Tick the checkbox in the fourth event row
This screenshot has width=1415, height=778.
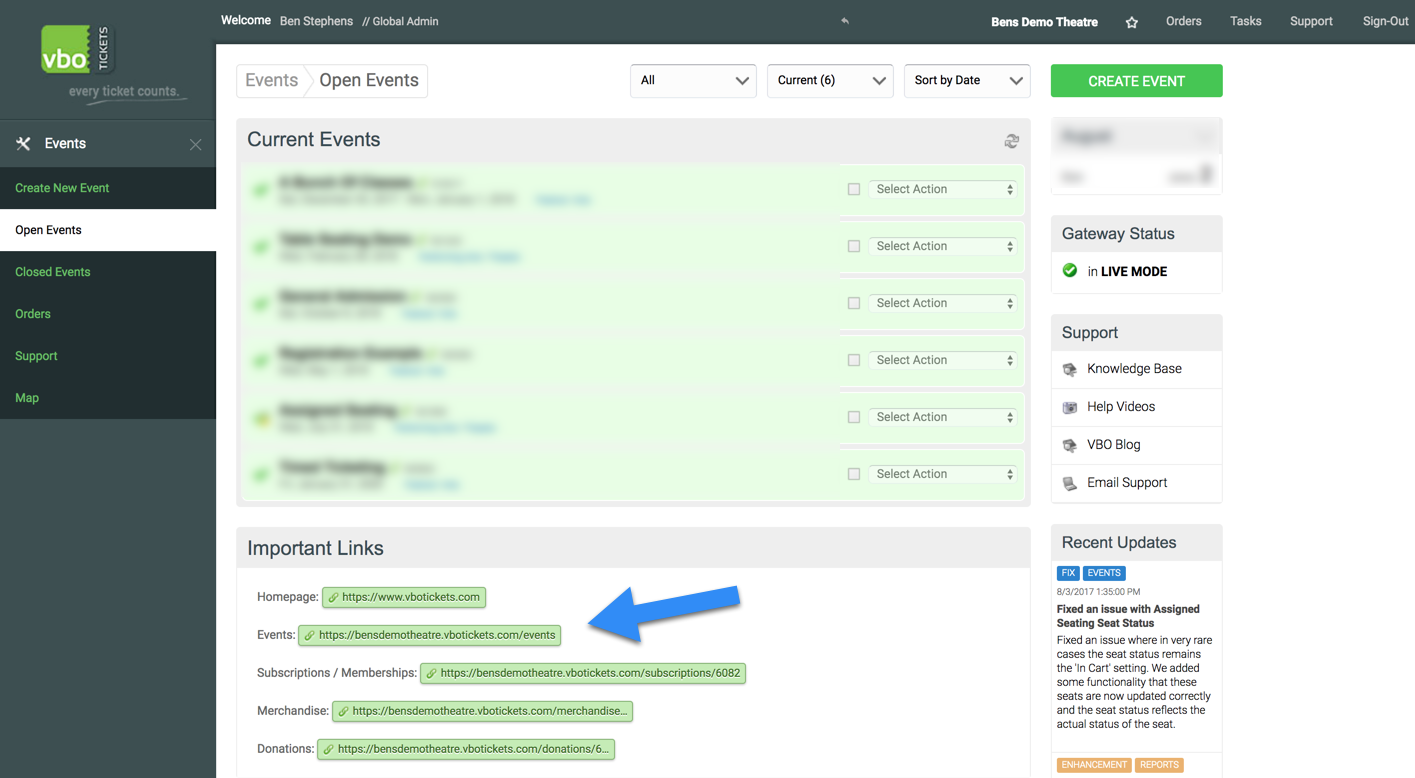coord(854,360)
